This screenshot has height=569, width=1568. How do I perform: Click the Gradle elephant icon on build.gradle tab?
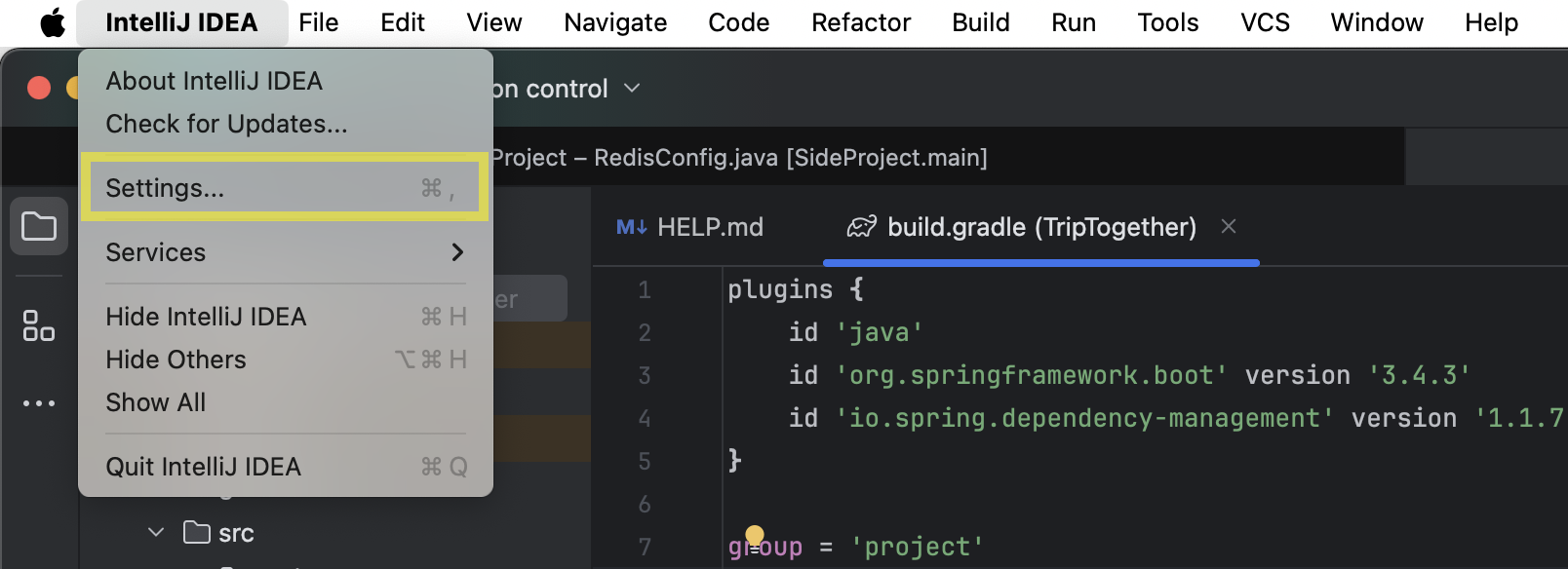(x=861, y=227)
